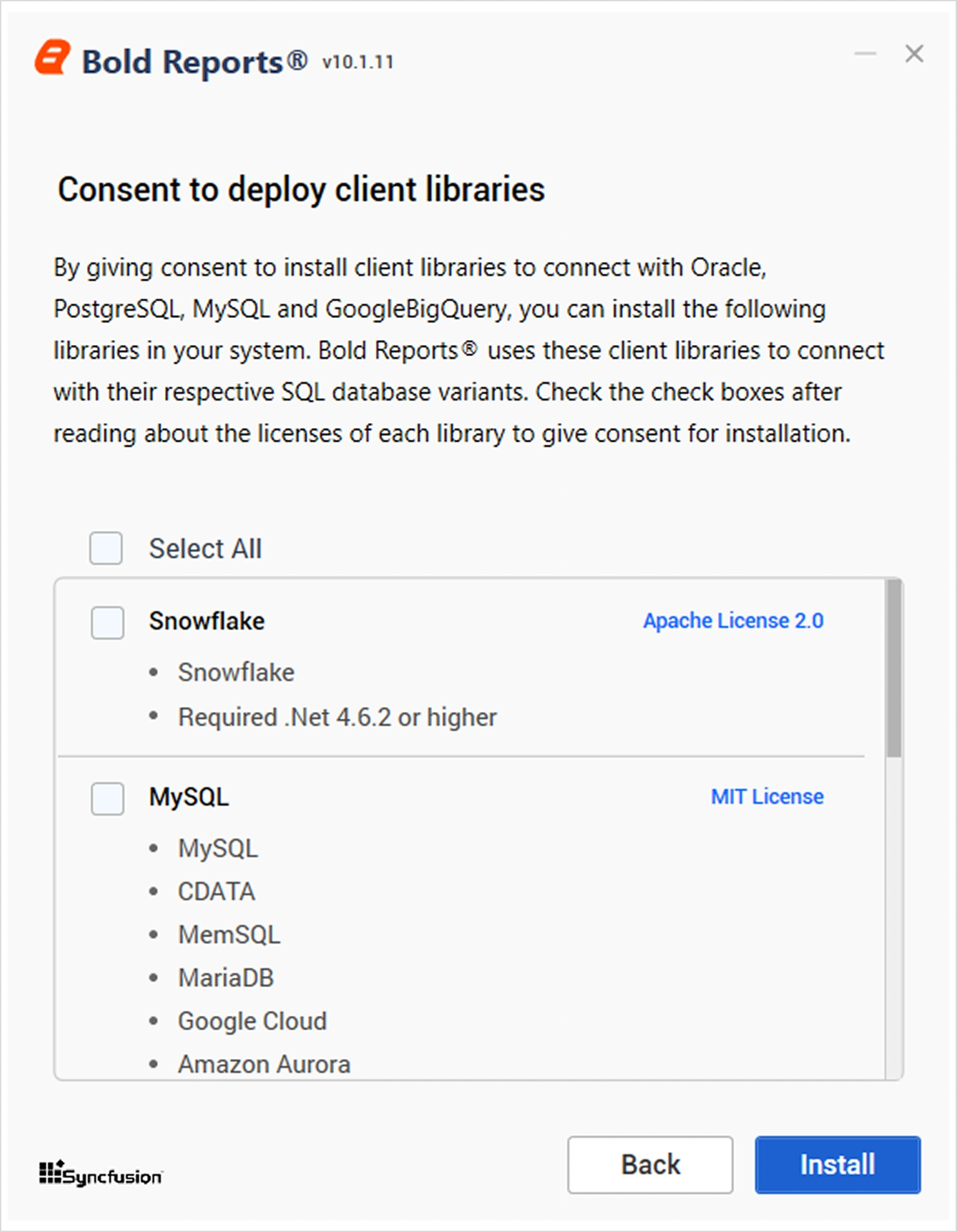The height and width of the screenshot is (1232, 957).
Task: Click the Syncfusion logo
Action: 101,1174
